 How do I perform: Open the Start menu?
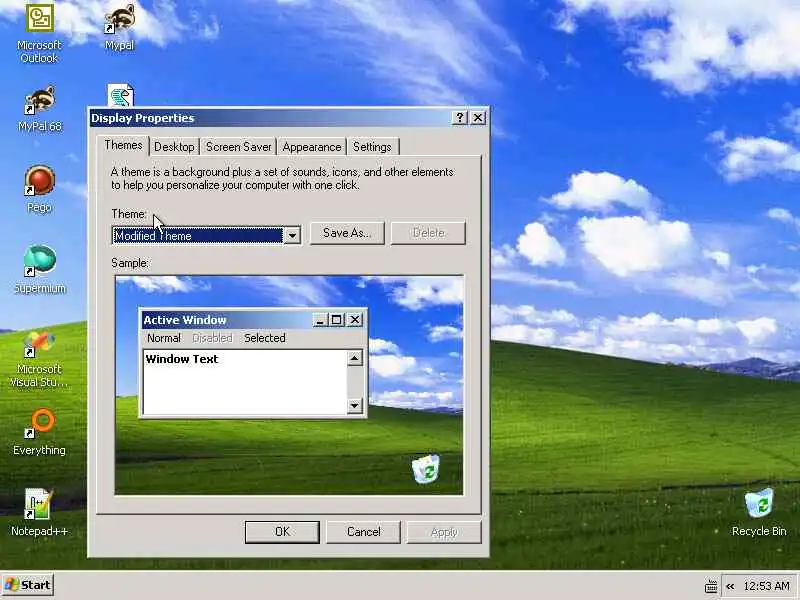coord(28,585)
